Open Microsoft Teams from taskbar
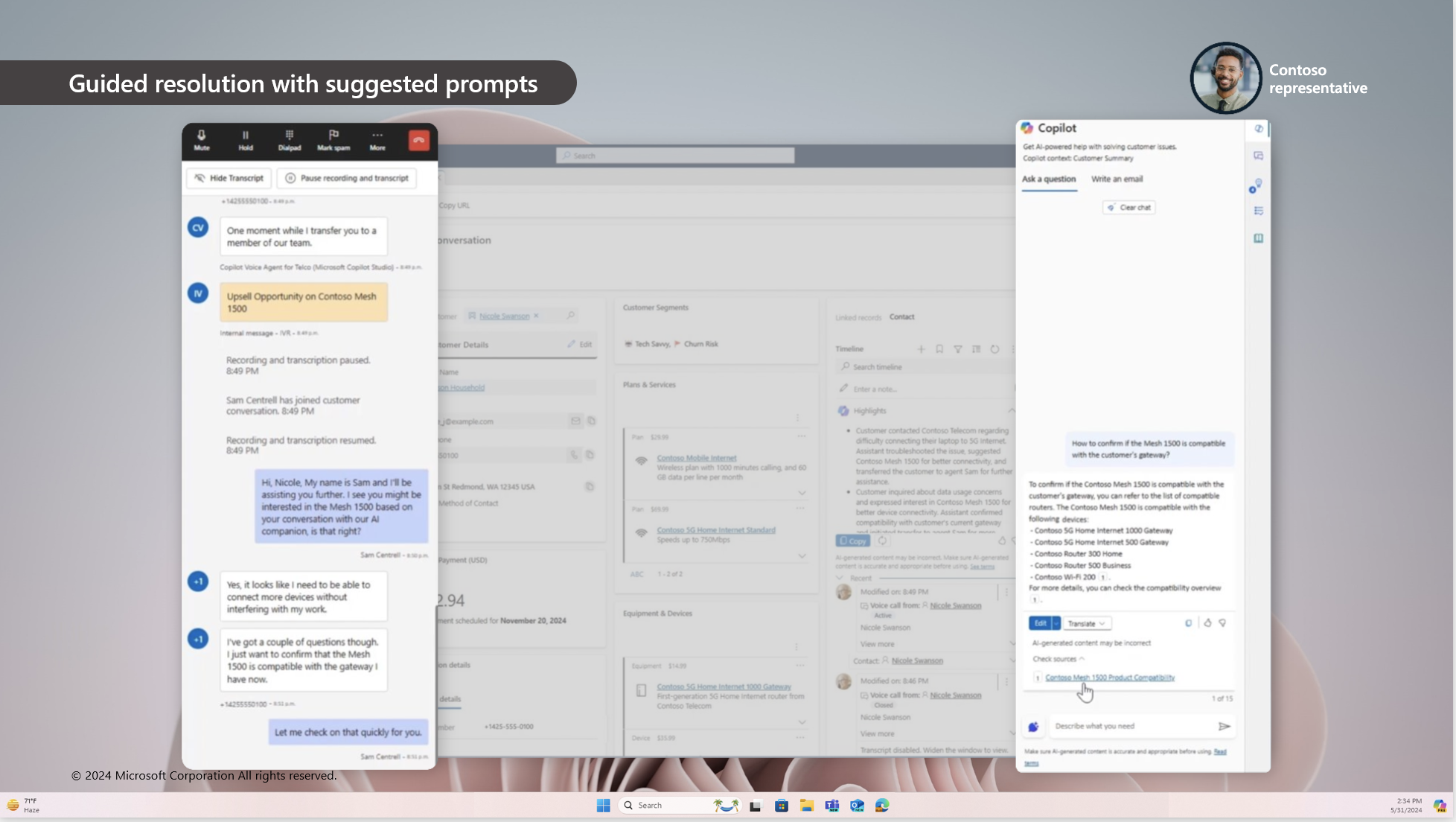 pyautogui.click(x=831, y=806)
